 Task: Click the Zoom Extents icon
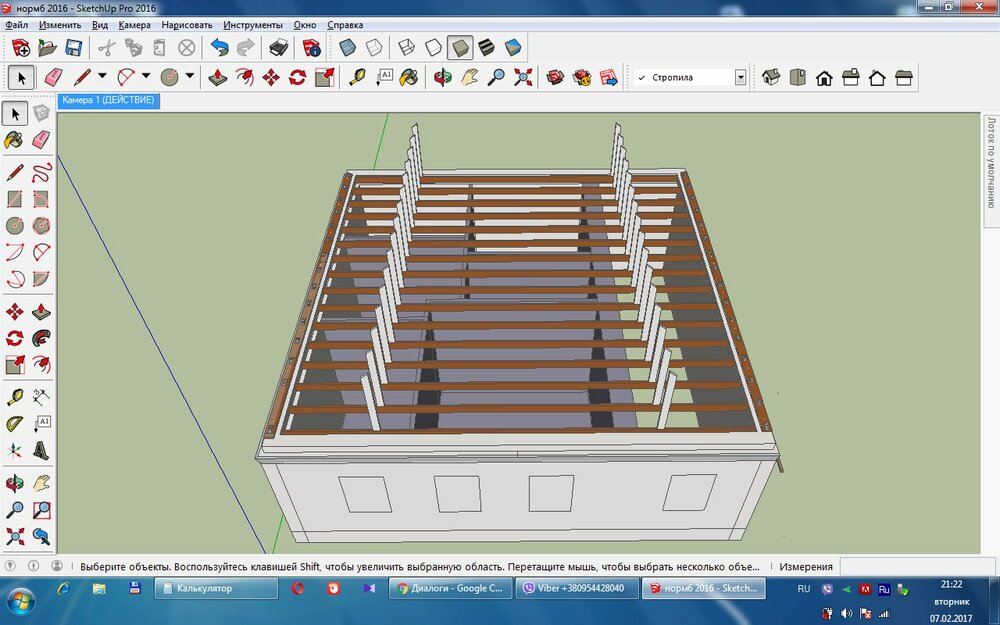(x=523, y=77)
